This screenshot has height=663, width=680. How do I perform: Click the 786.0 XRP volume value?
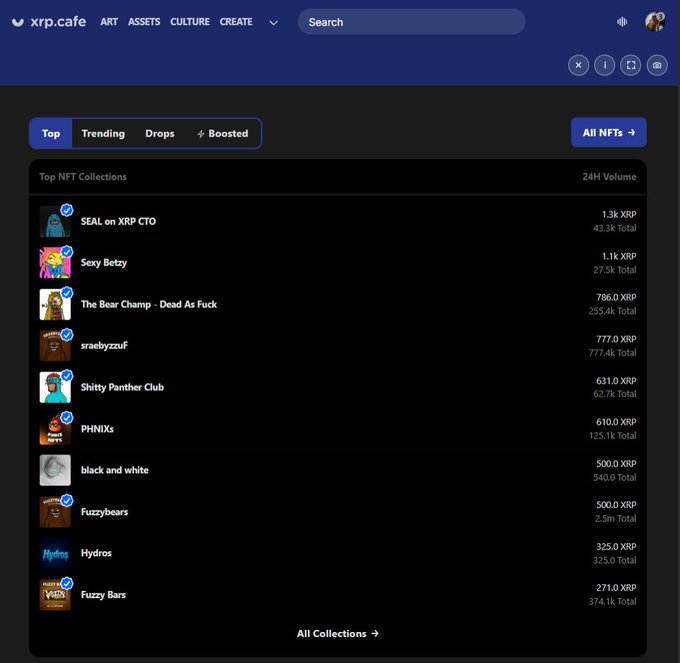616,297
